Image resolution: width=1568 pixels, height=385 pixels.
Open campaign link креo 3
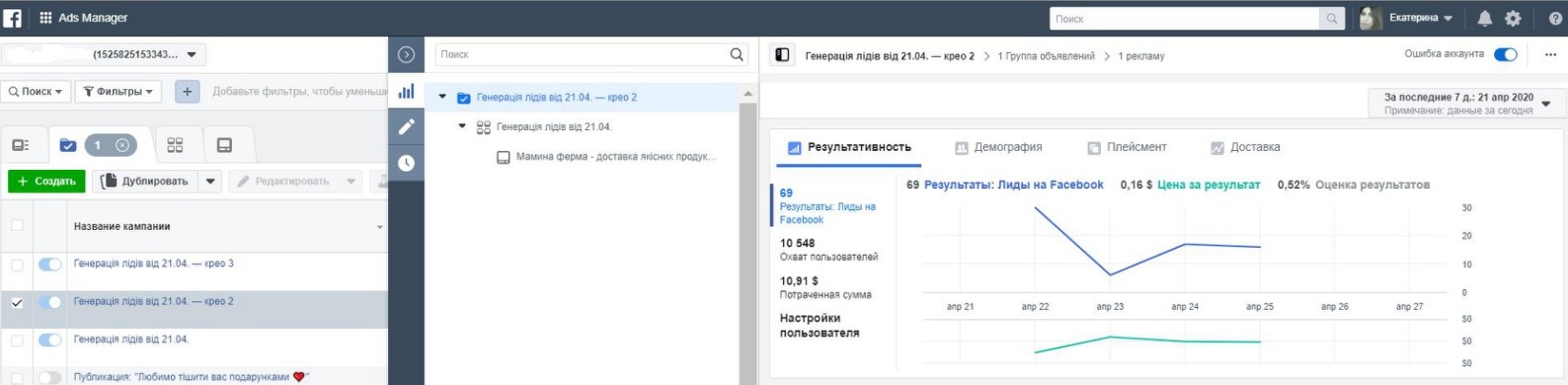(154, 264)
